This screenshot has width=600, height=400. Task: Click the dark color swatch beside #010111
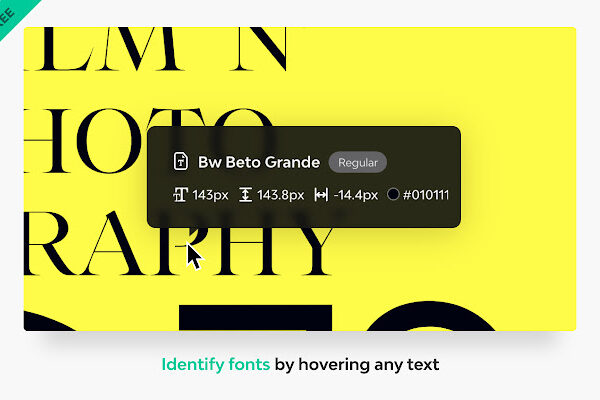393,194
